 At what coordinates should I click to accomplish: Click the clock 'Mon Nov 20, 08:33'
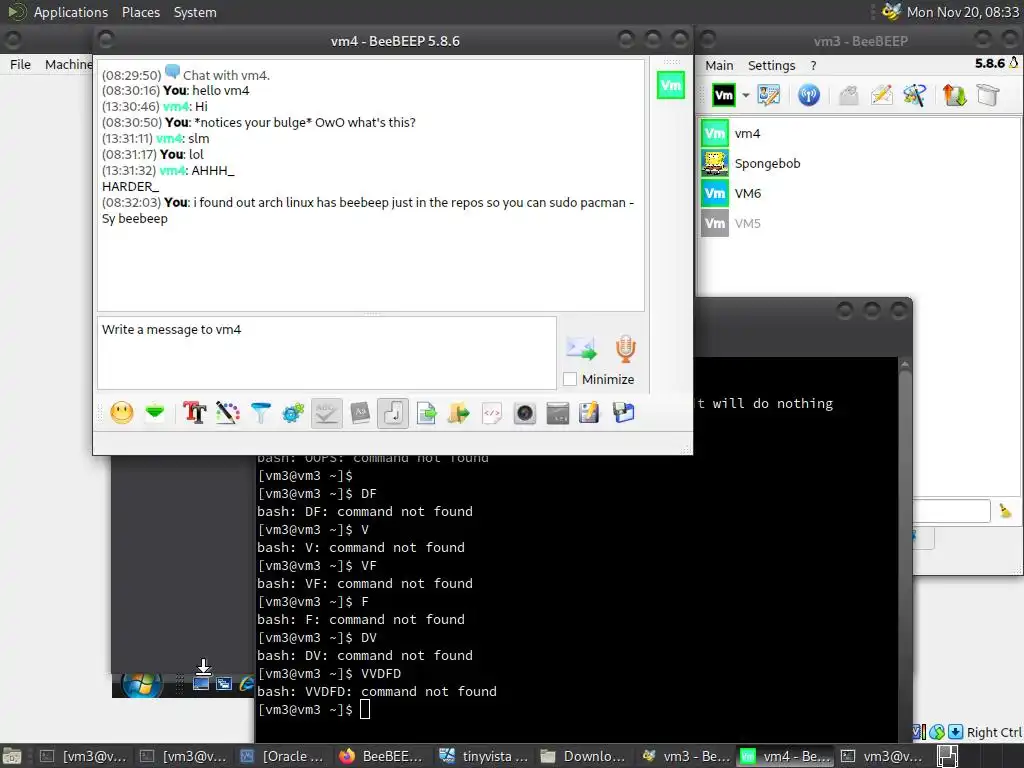point(963,12)
